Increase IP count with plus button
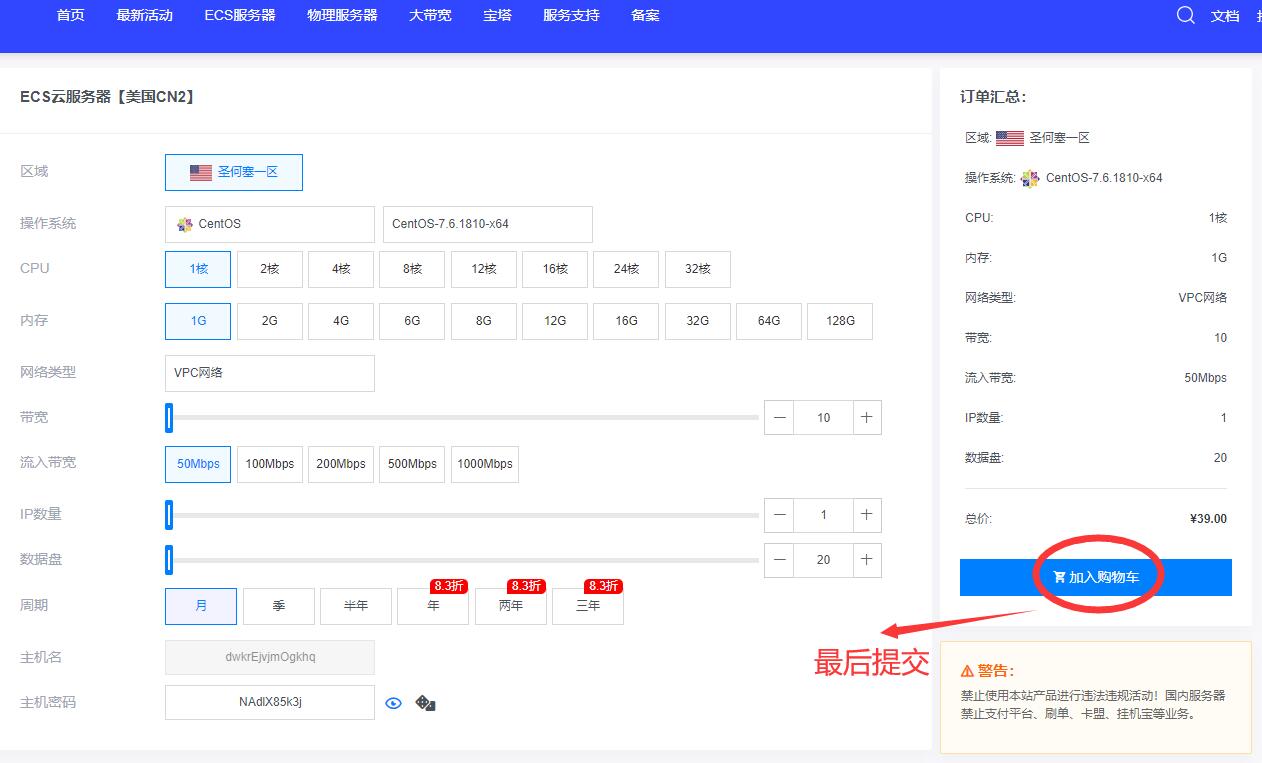The height and width of the screenshot is (763, 1262). tap(867, 515)
